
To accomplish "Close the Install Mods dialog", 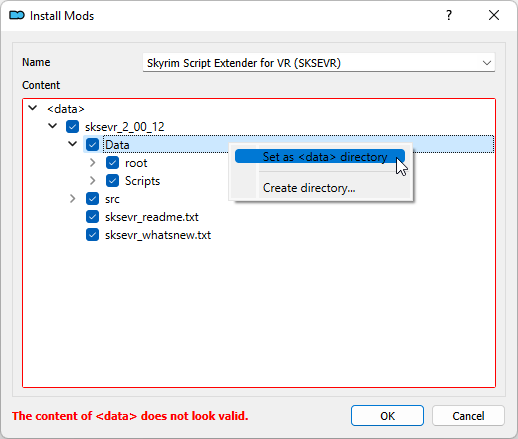I will point(494,15).
